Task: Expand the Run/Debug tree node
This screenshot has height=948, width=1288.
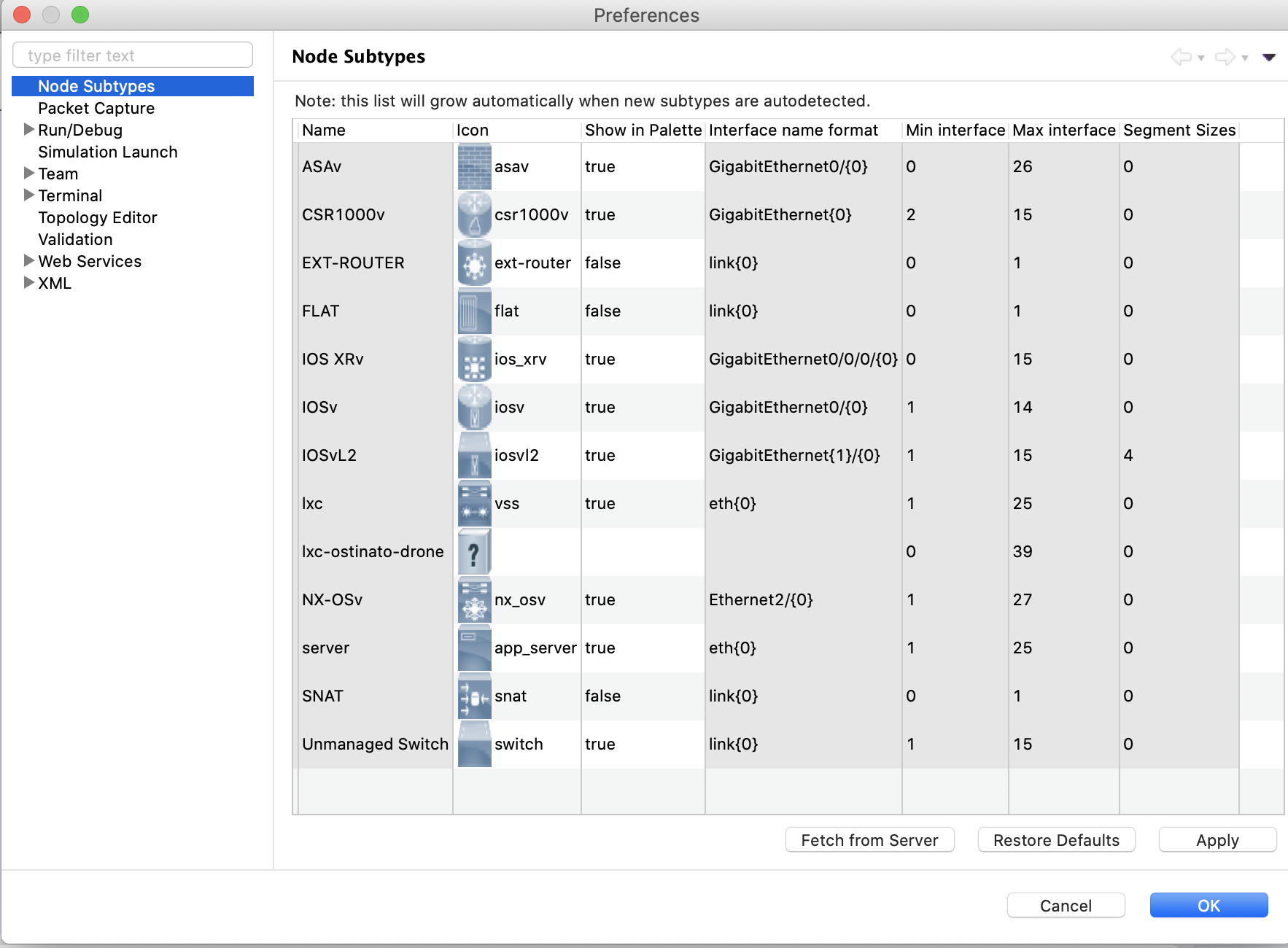Action: [29, 130]
